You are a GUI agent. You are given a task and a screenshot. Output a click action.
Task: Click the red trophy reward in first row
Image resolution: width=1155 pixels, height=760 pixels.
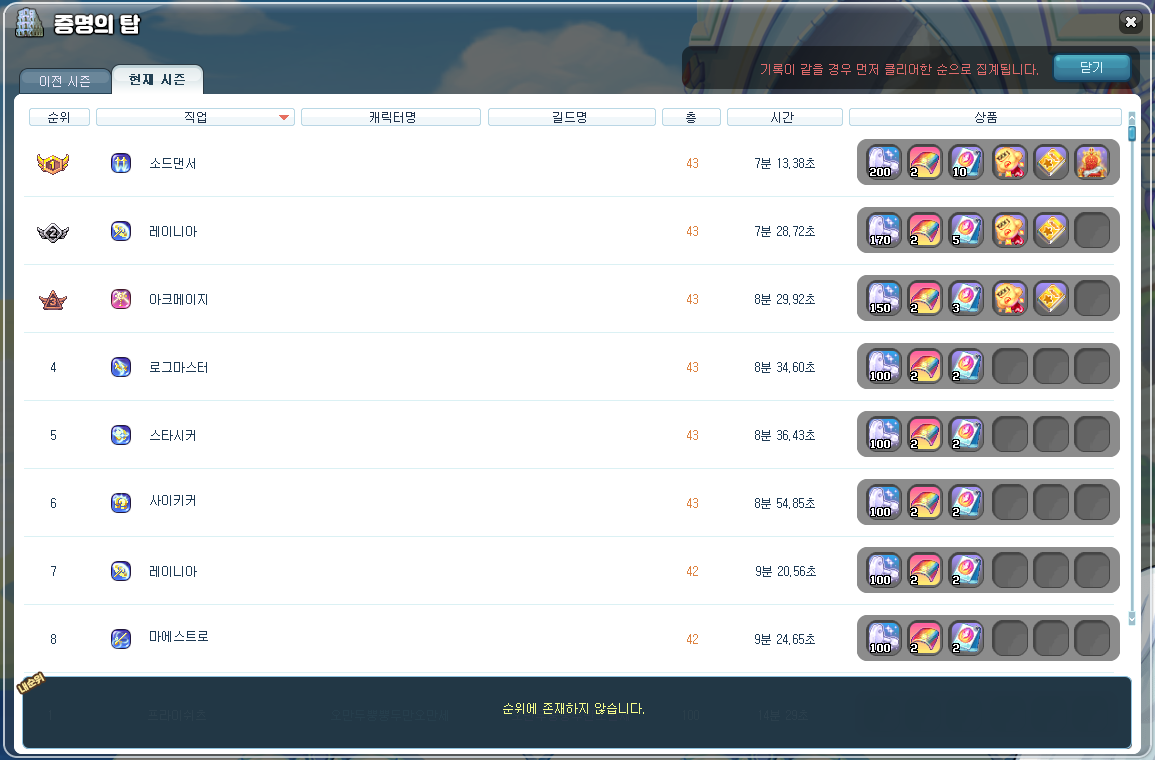click(x=1091, y=162)
